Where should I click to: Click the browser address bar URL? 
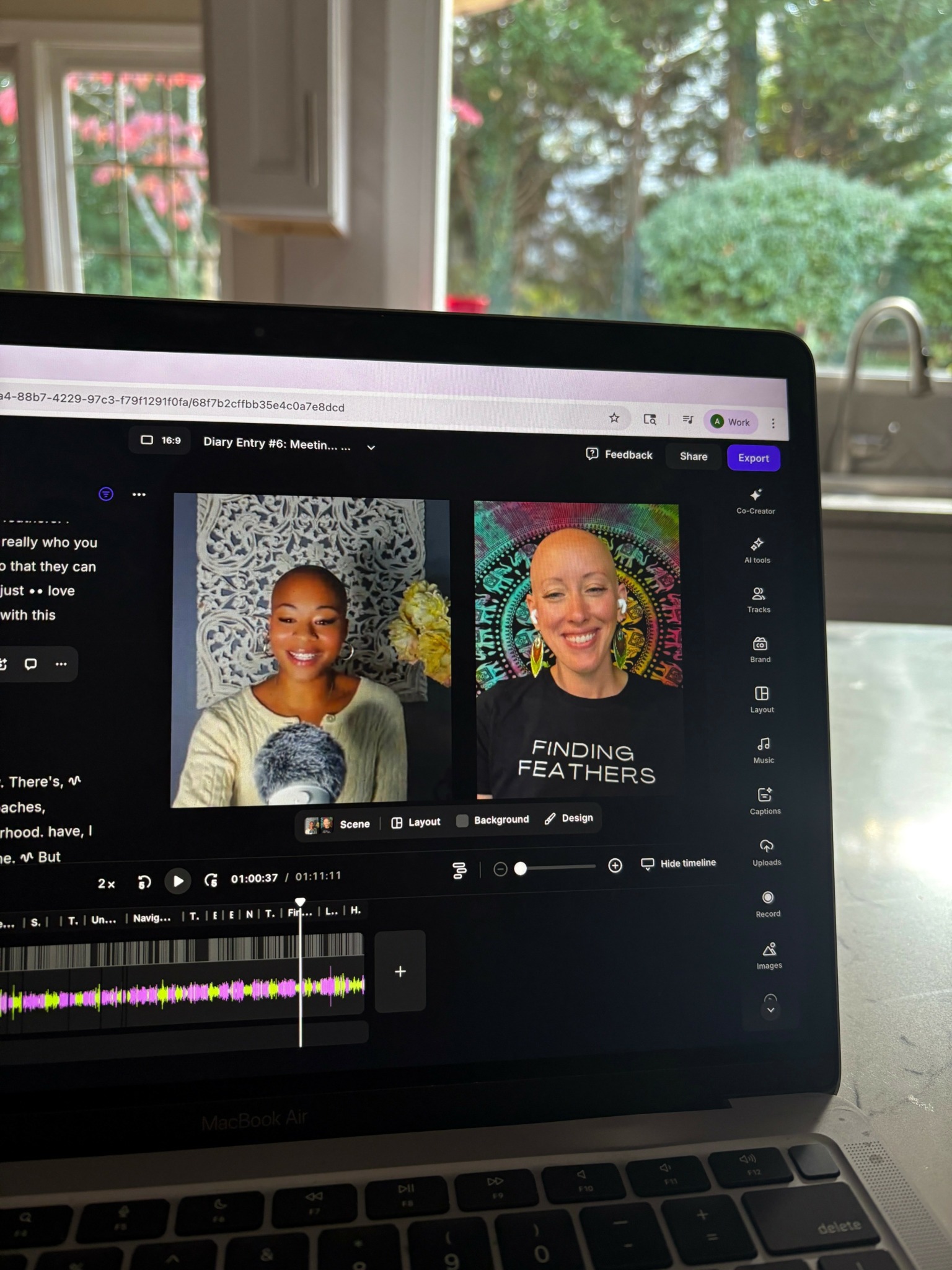pyautogui.click(x=172, y=402)
